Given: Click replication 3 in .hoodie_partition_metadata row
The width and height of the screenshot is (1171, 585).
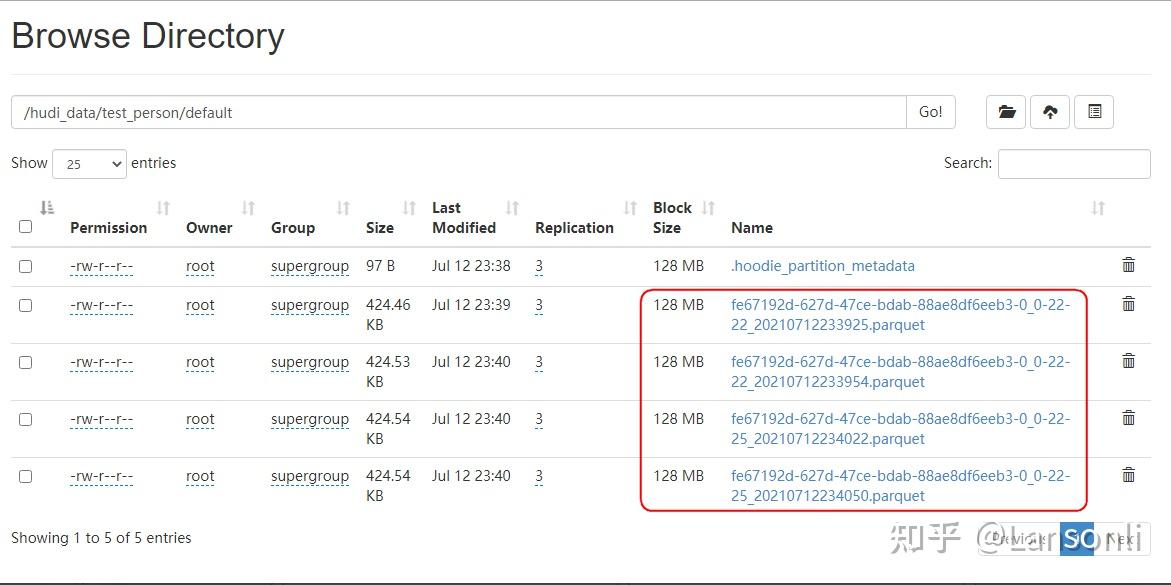Looking at the screenshot, I should 538,266.
